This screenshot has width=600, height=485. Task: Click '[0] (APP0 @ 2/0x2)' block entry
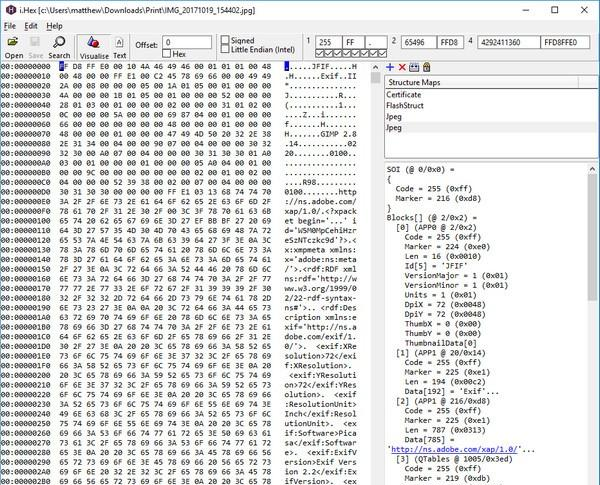click(x=436, y=227)
